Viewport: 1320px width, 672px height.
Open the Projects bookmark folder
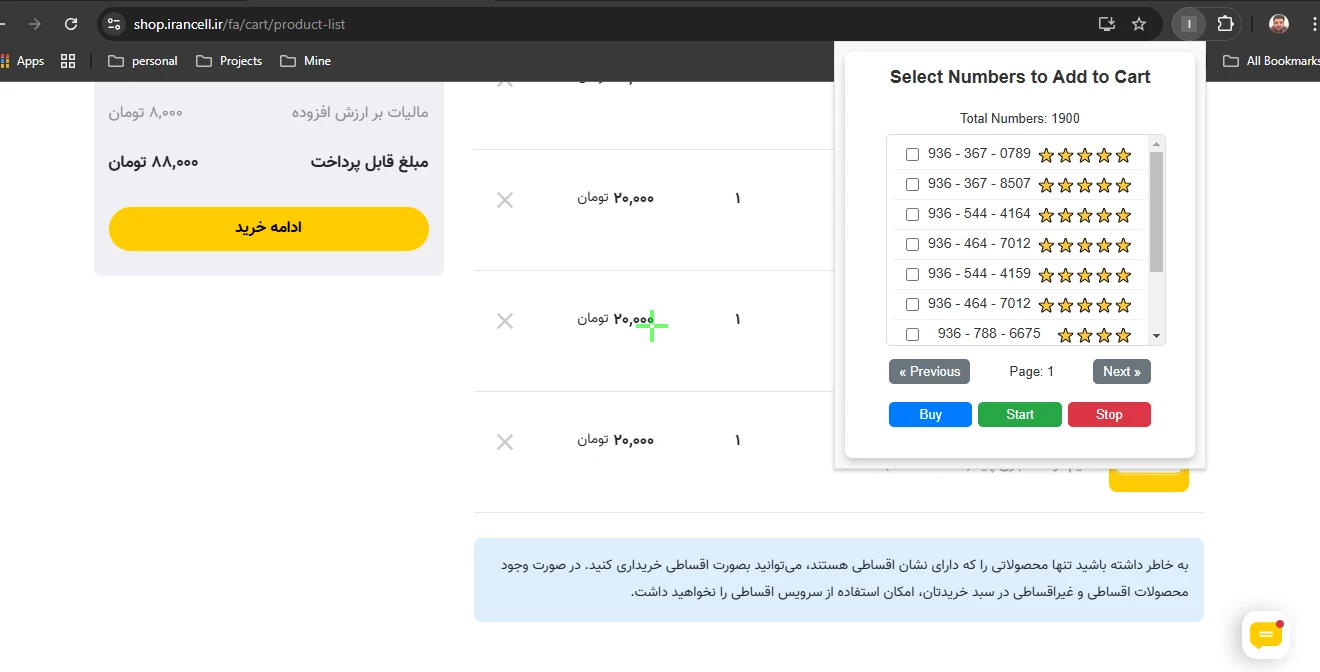click(229, 61)
